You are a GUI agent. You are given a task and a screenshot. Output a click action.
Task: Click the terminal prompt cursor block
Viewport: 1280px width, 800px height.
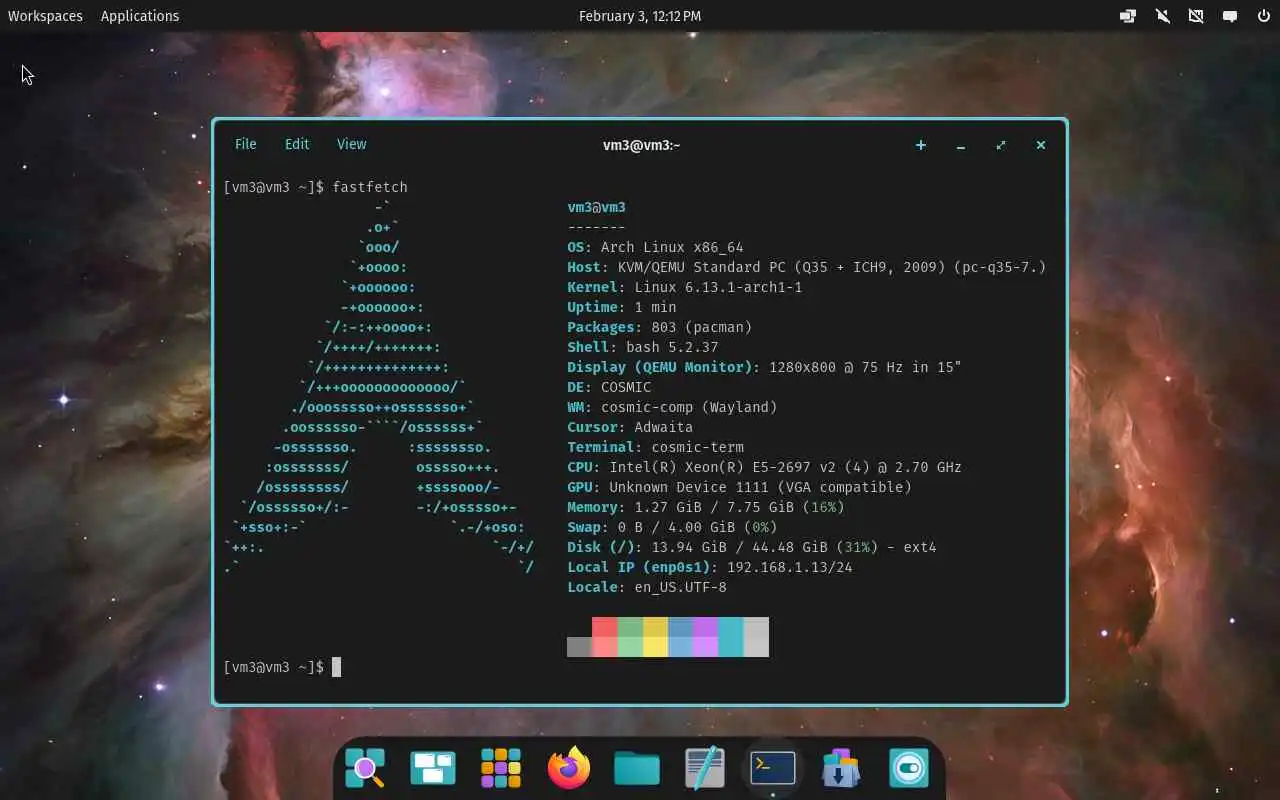coord(337,667)
